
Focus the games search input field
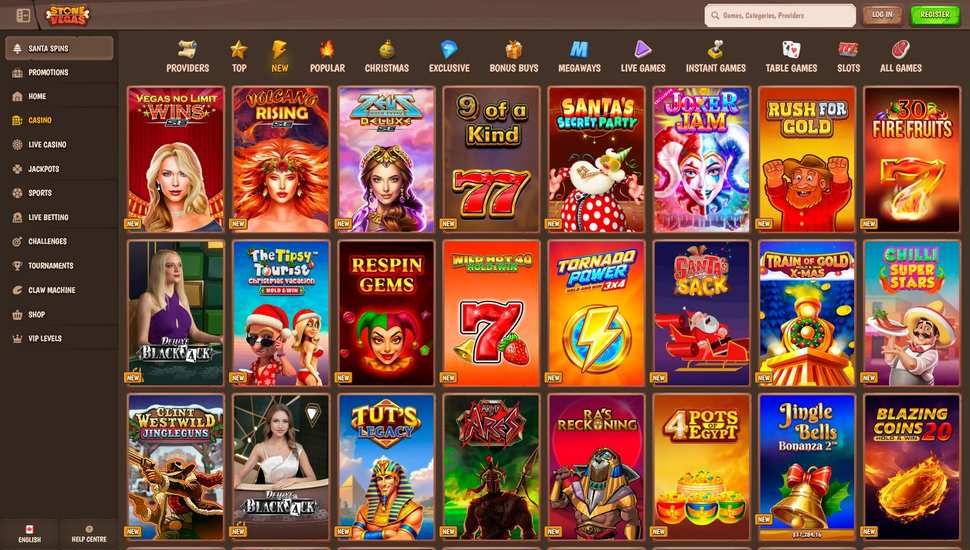[780, 15]
